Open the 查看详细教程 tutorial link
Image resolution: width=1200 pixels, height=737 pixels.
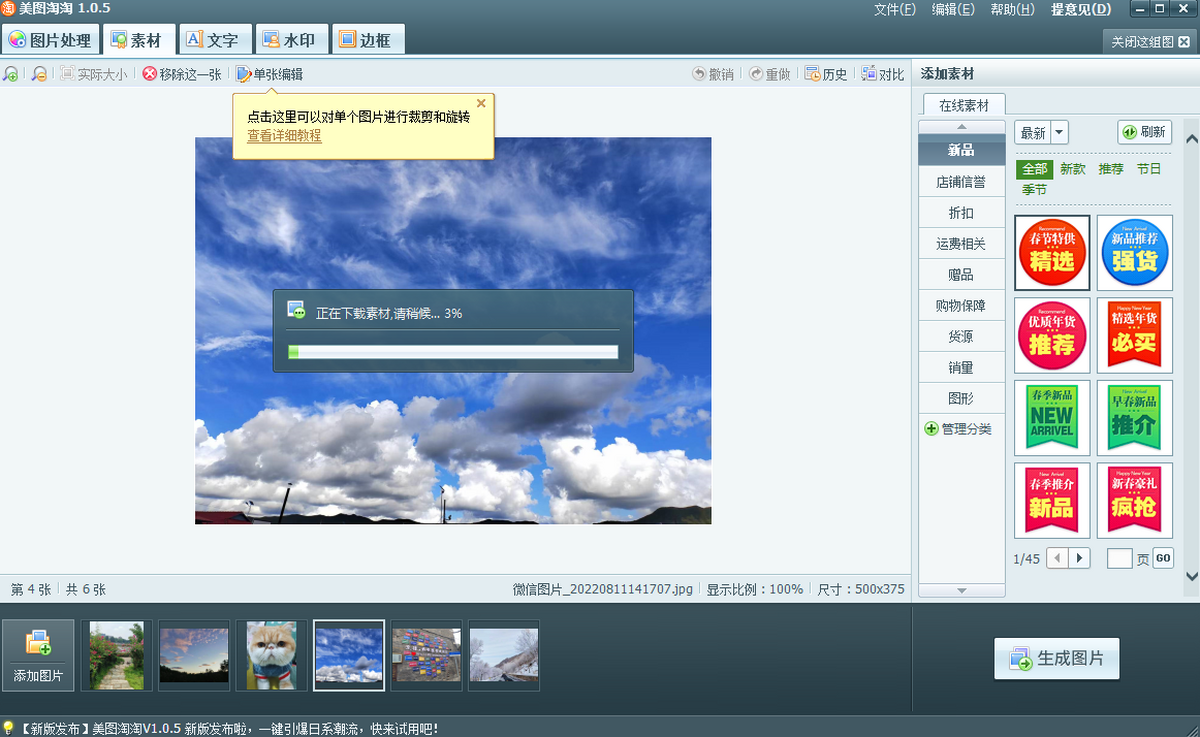point(284,136)
